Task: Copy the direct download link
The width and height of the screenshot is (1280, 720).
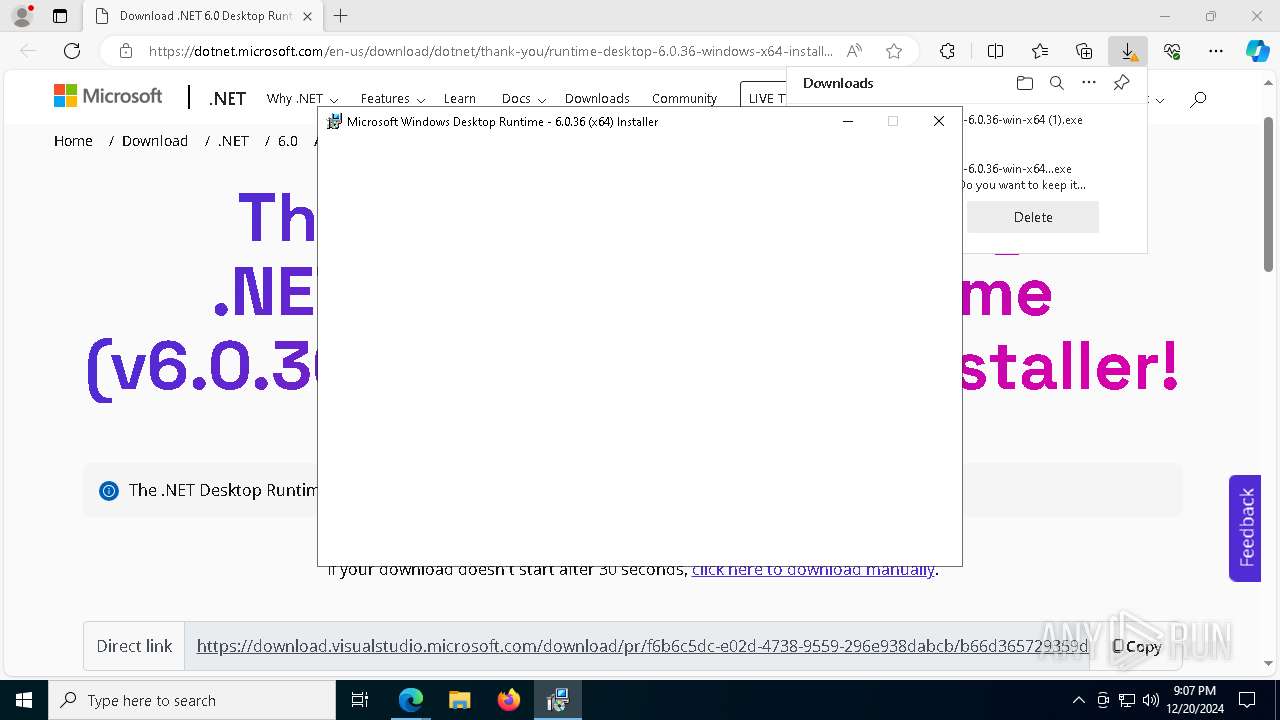Action: [1137, 646]
